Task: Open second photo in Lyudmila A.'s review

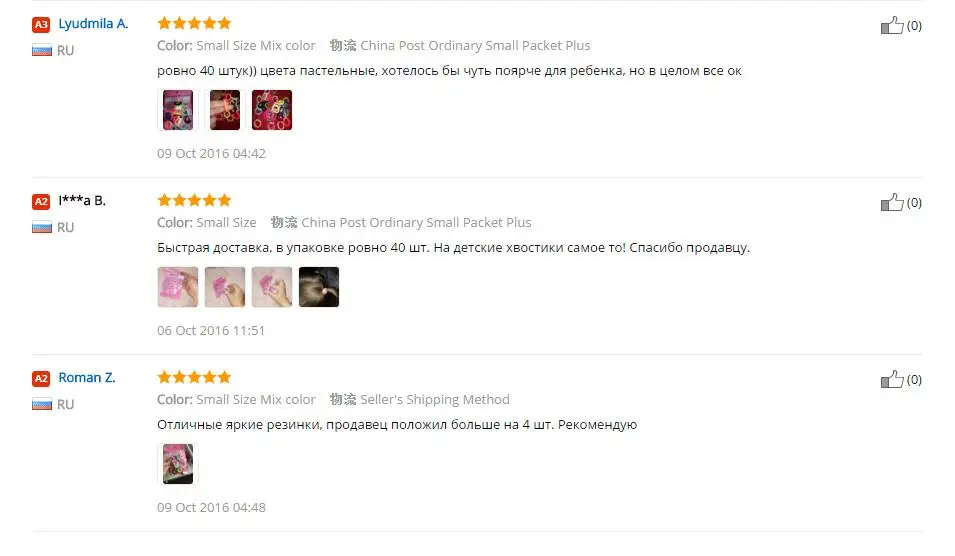Action: pos(225,110)
